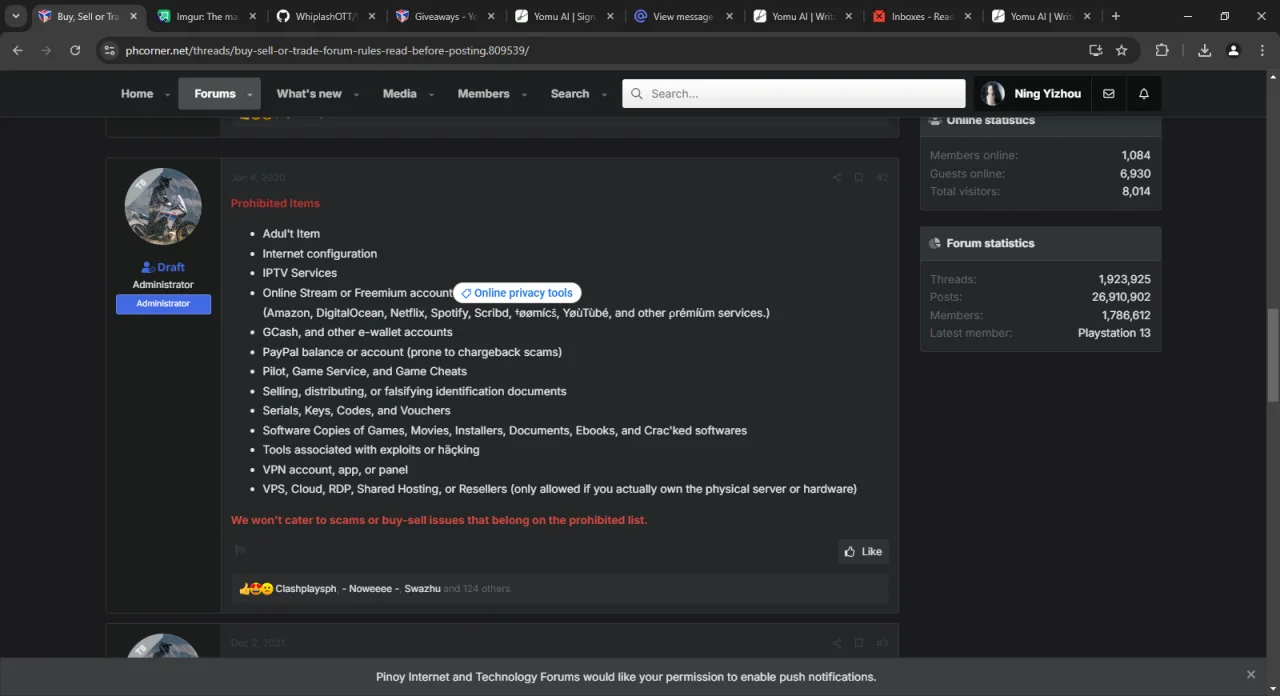Image resolution: width=1280 pixels, height=696 pixels.
Task: Close the Giveaways tab
Action: click(x=491, y=16)
